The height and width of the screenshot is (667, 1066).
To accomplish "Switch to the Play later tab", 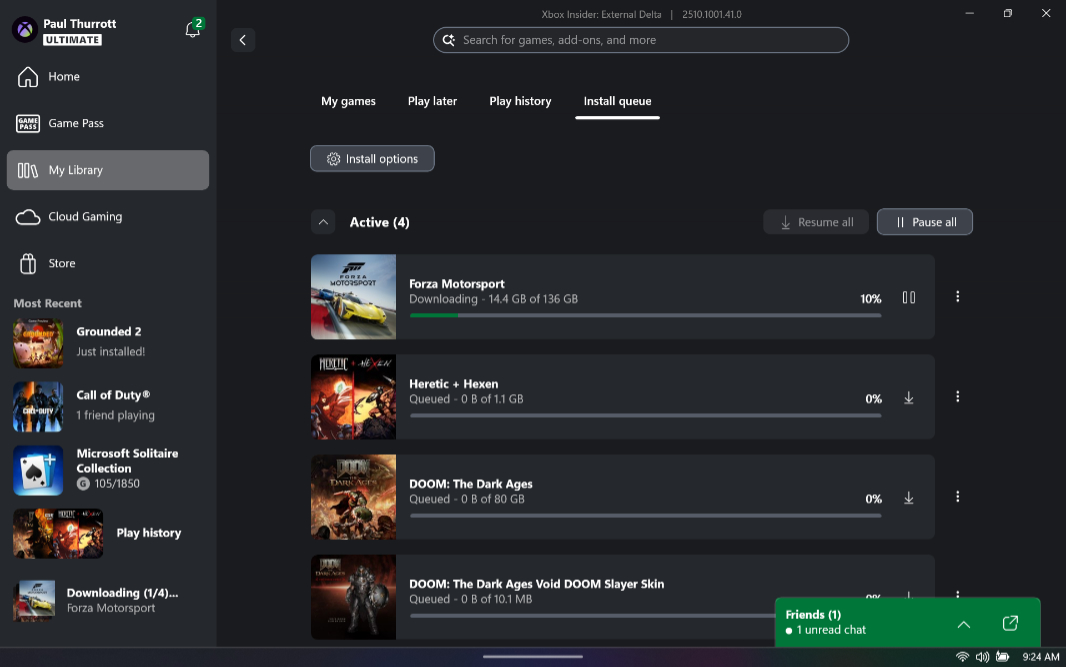I will (x=432, y=101).
